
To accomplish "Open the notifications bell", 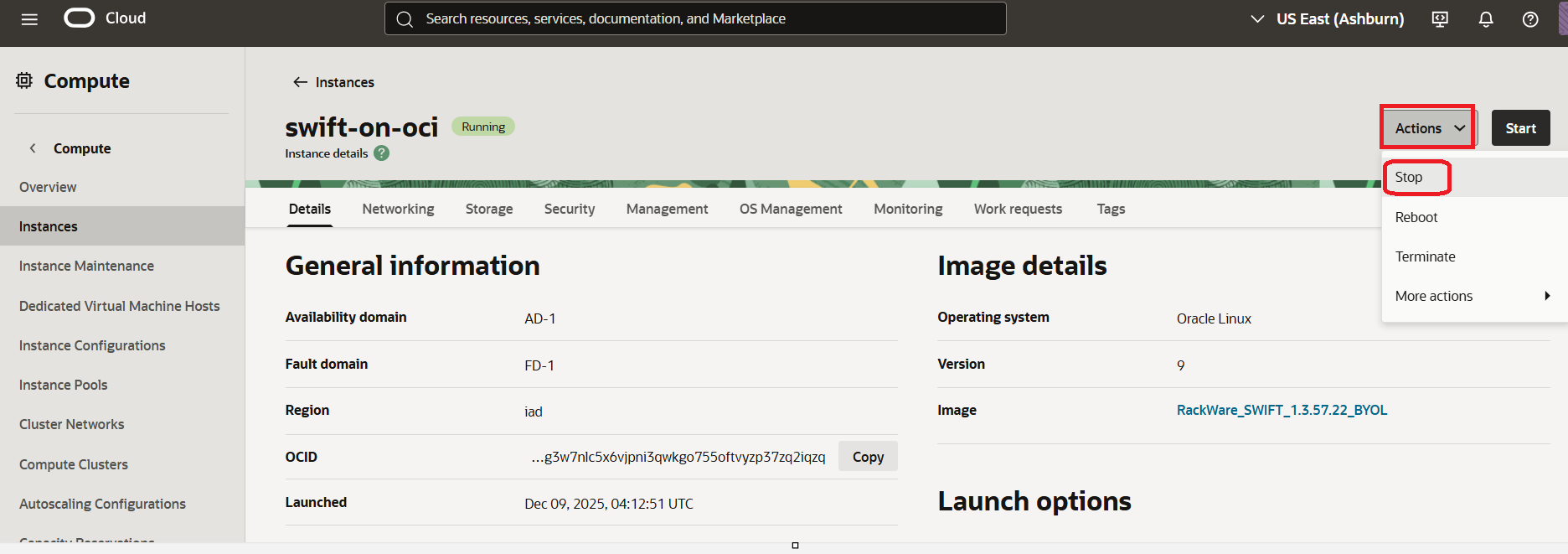I will tap(1486, 19).
